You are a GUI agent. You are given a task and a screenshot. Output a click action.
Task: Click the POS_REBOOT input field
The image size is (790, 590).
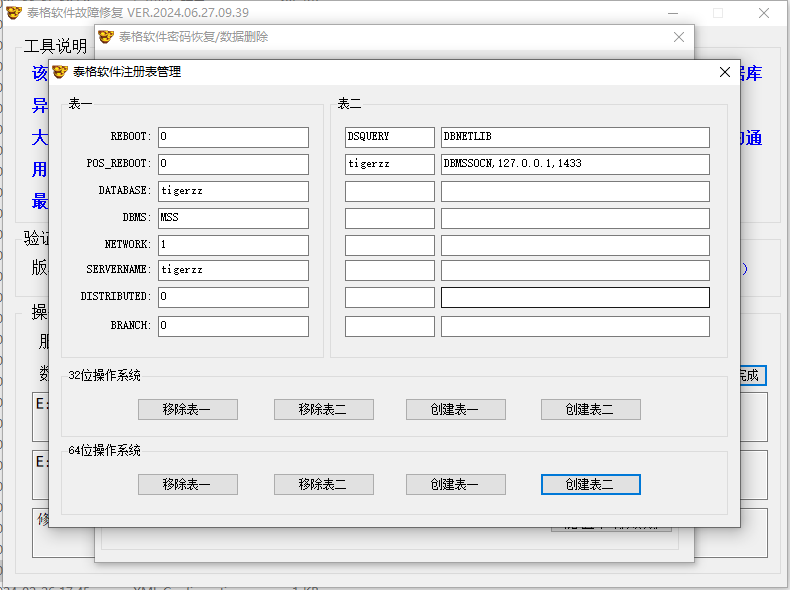tap(232, 164)
